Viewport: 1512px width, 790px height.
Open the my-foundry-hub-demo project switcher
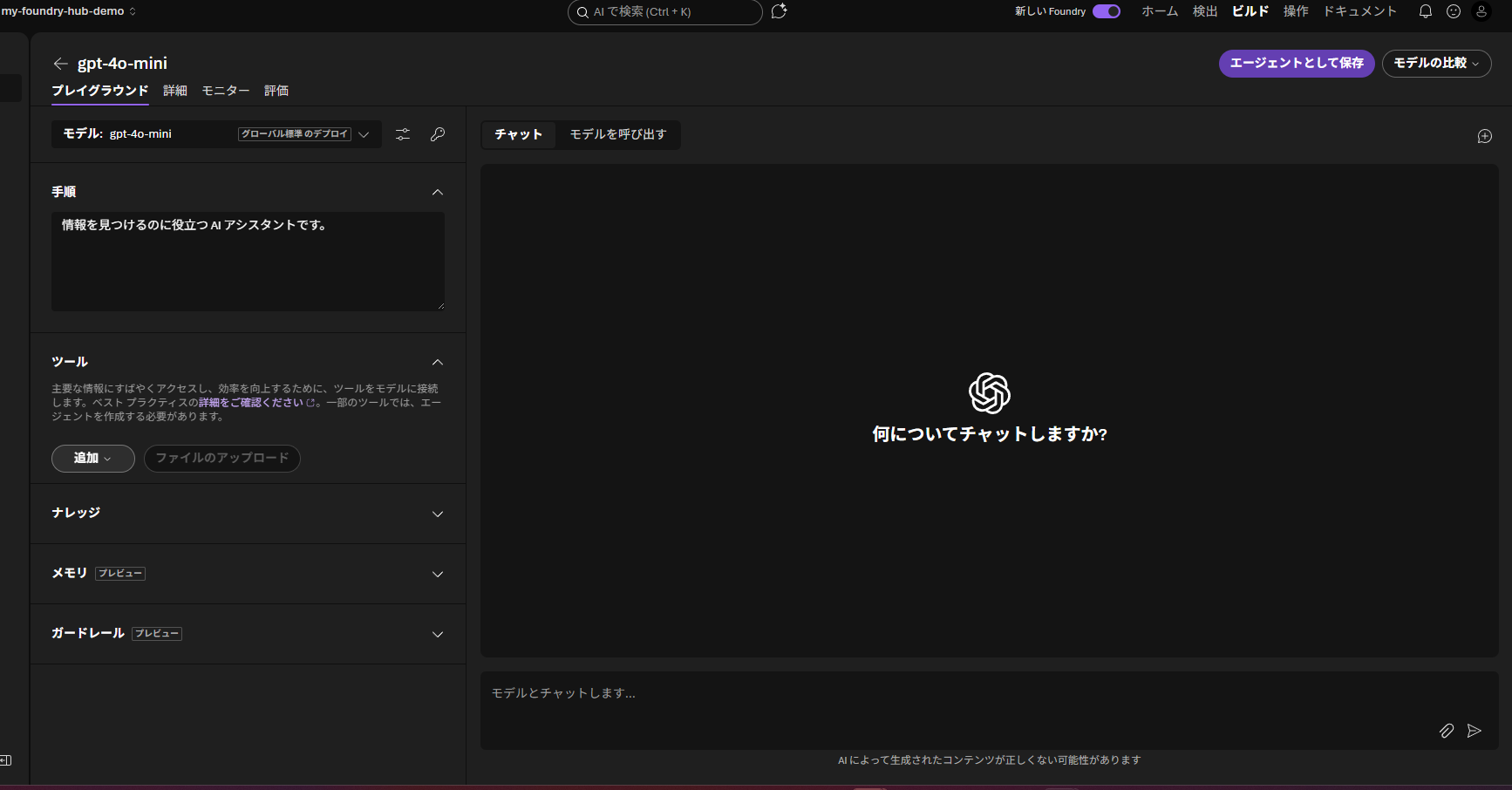point(69,11)
